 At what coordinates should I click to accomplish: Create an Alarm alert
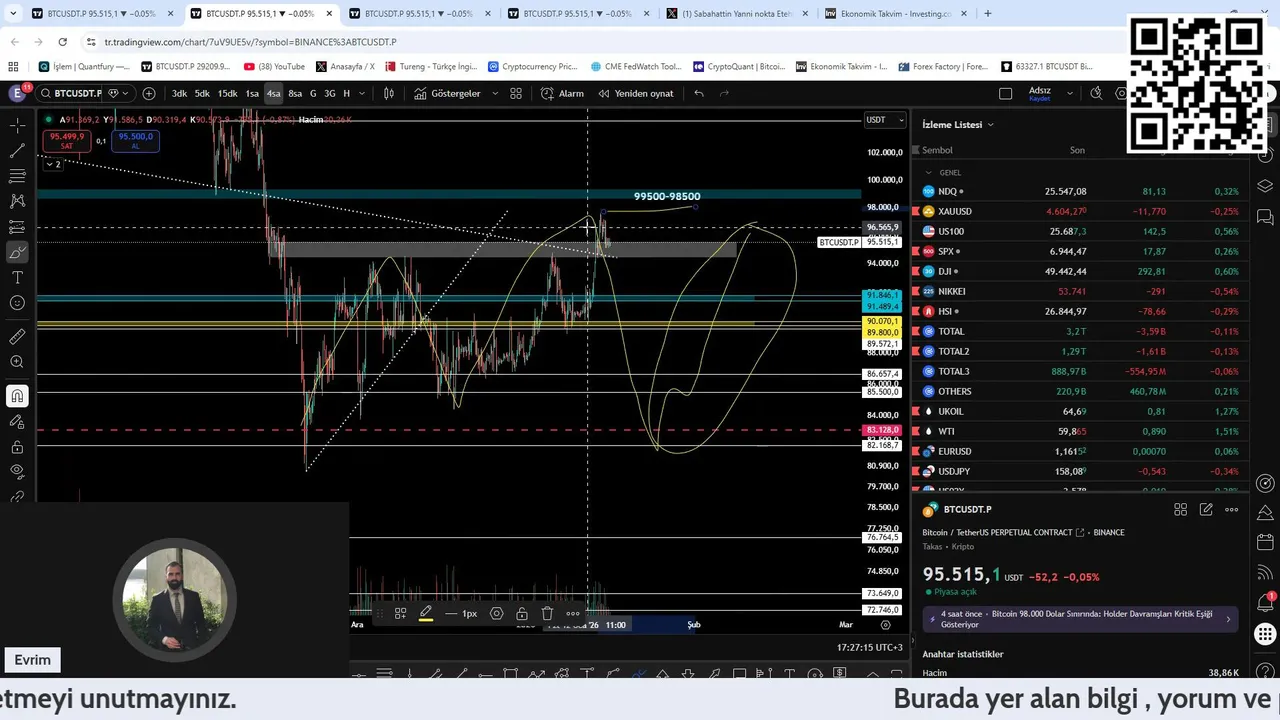[562, 93]
